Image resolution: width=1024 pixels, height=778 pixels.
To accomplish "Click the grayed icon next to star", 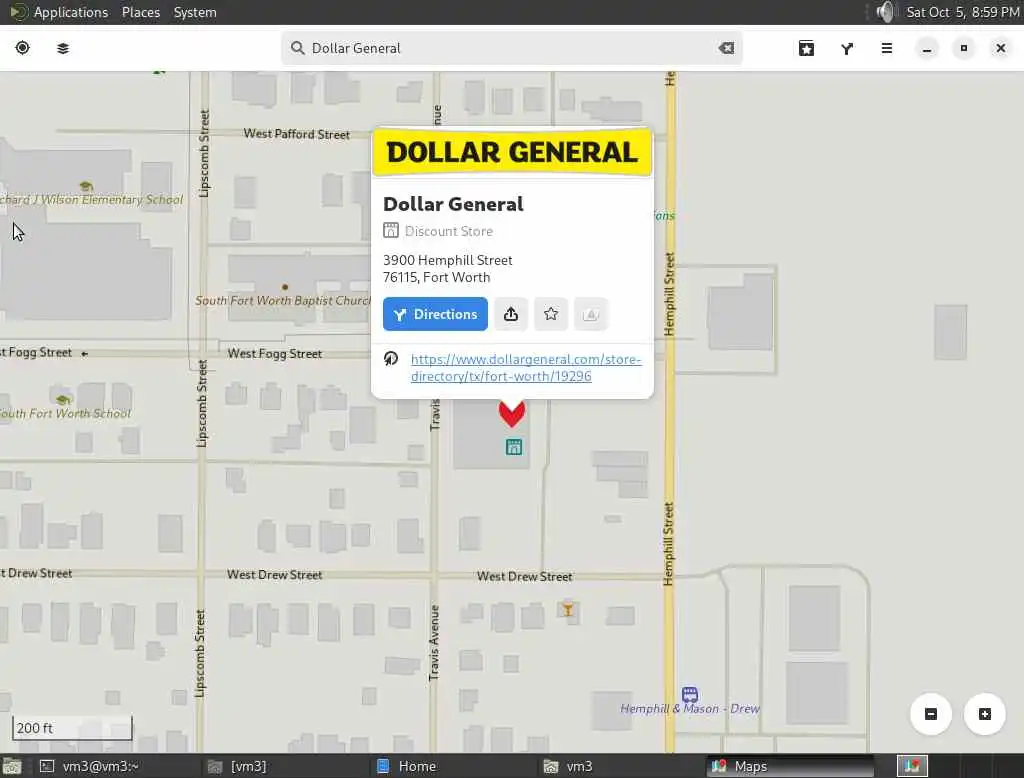I will pyautogui.click(x=590, y=314).
